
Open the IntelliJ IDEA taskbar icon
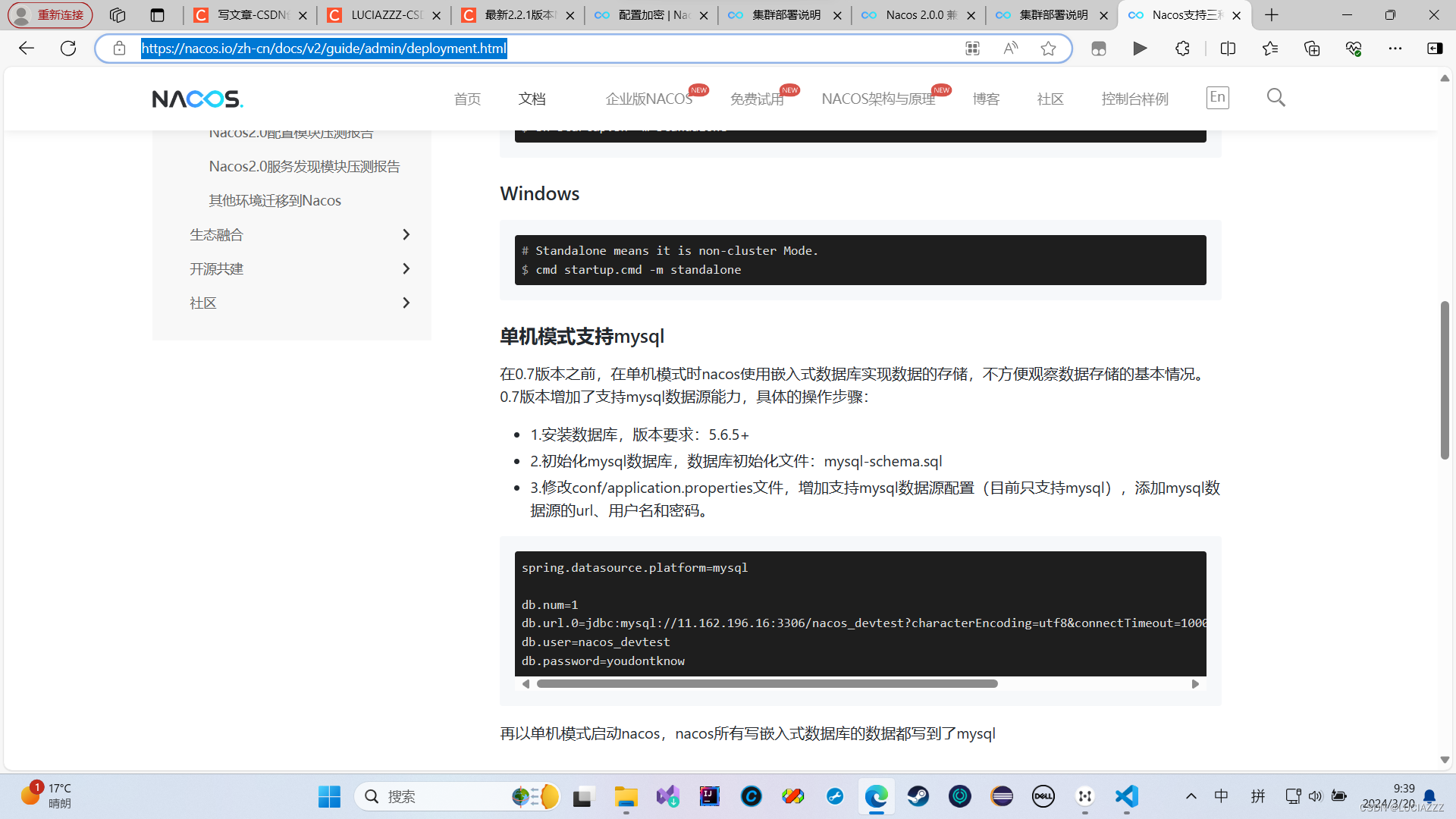click(x=709, y=796)
